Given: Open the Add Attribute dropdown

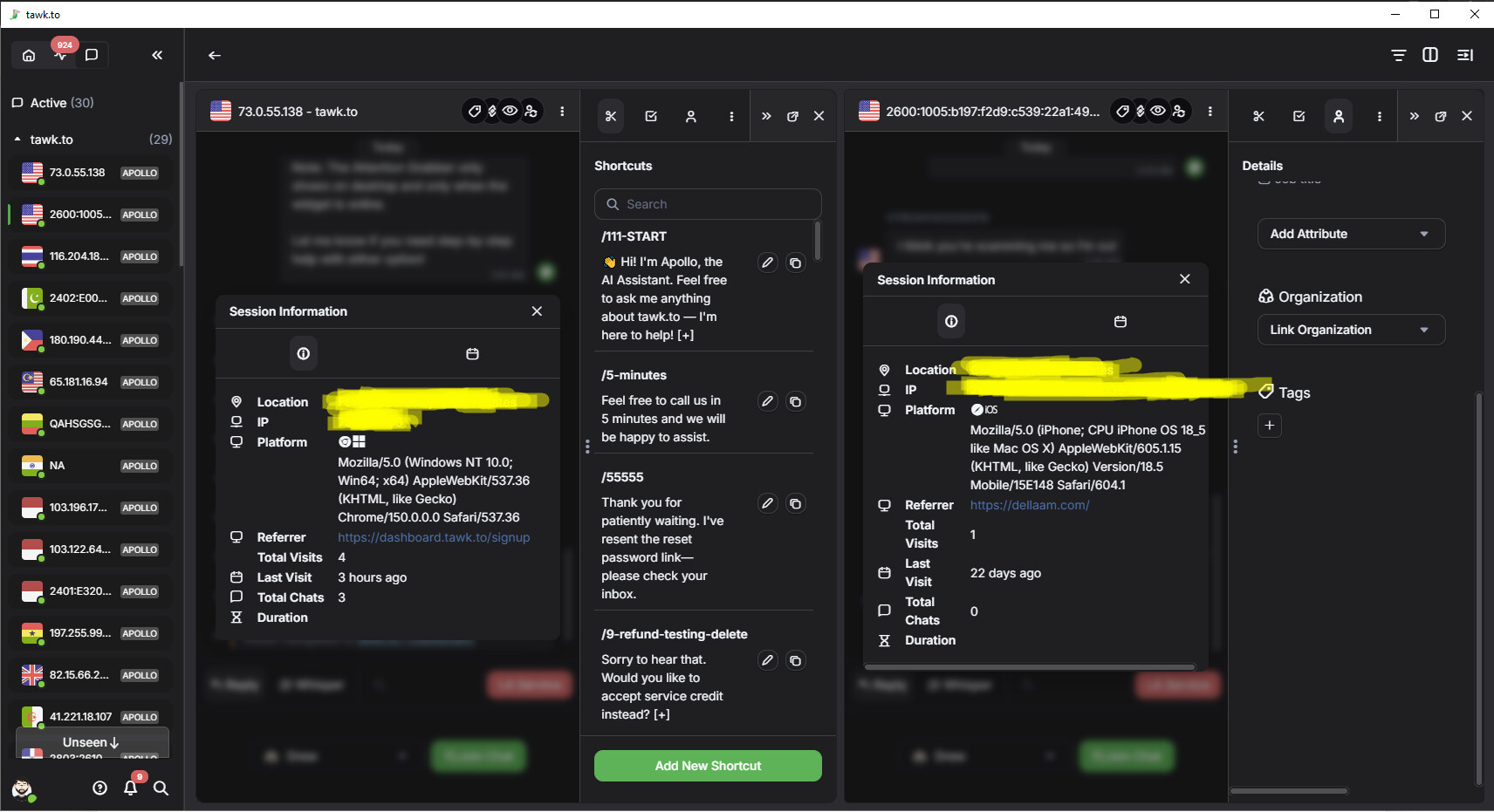Looking at the screenshot, I should pyautogui.click(x=1351, y=234).
